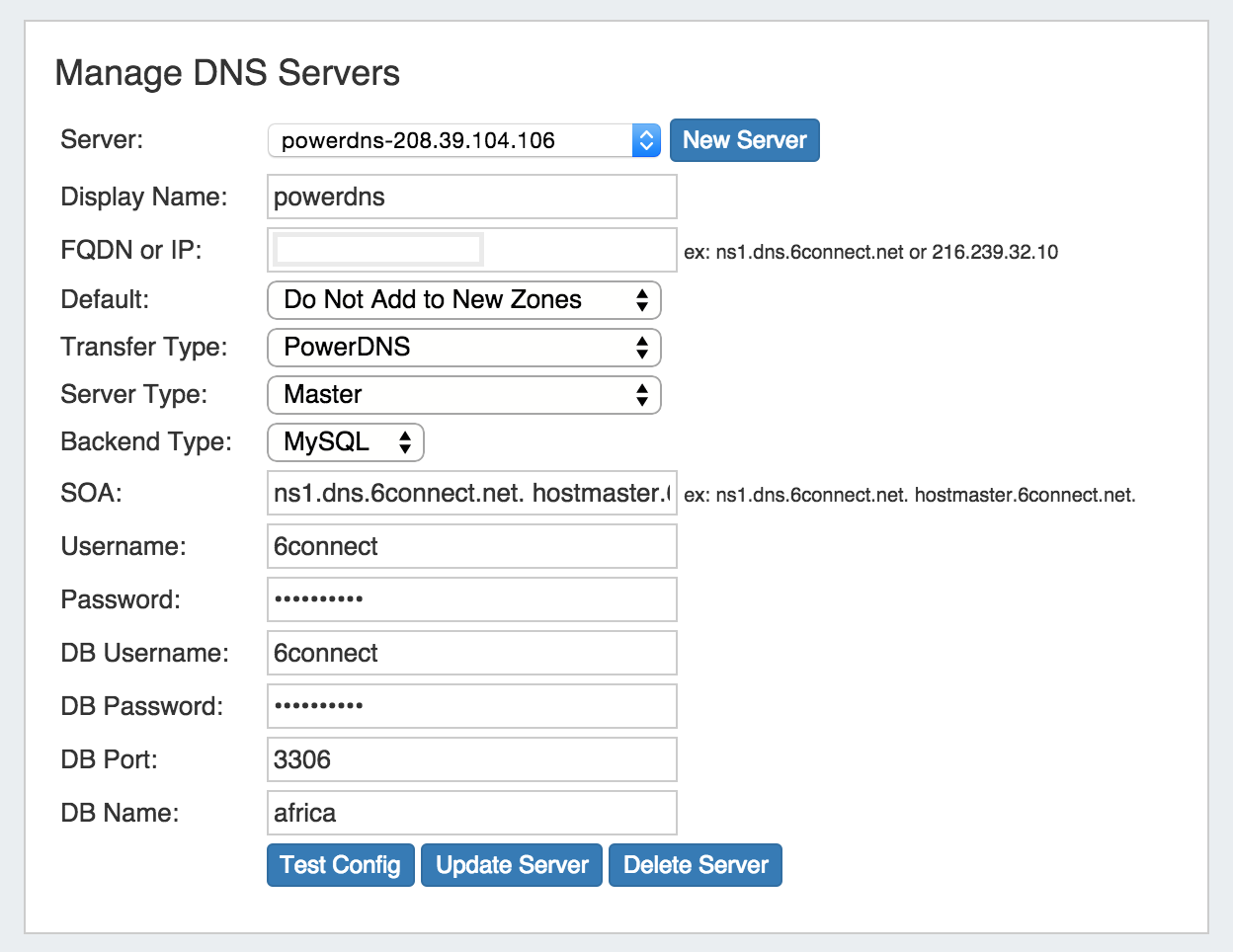Click the Display Name text field

pyautogui.click(x=471, y=197)
